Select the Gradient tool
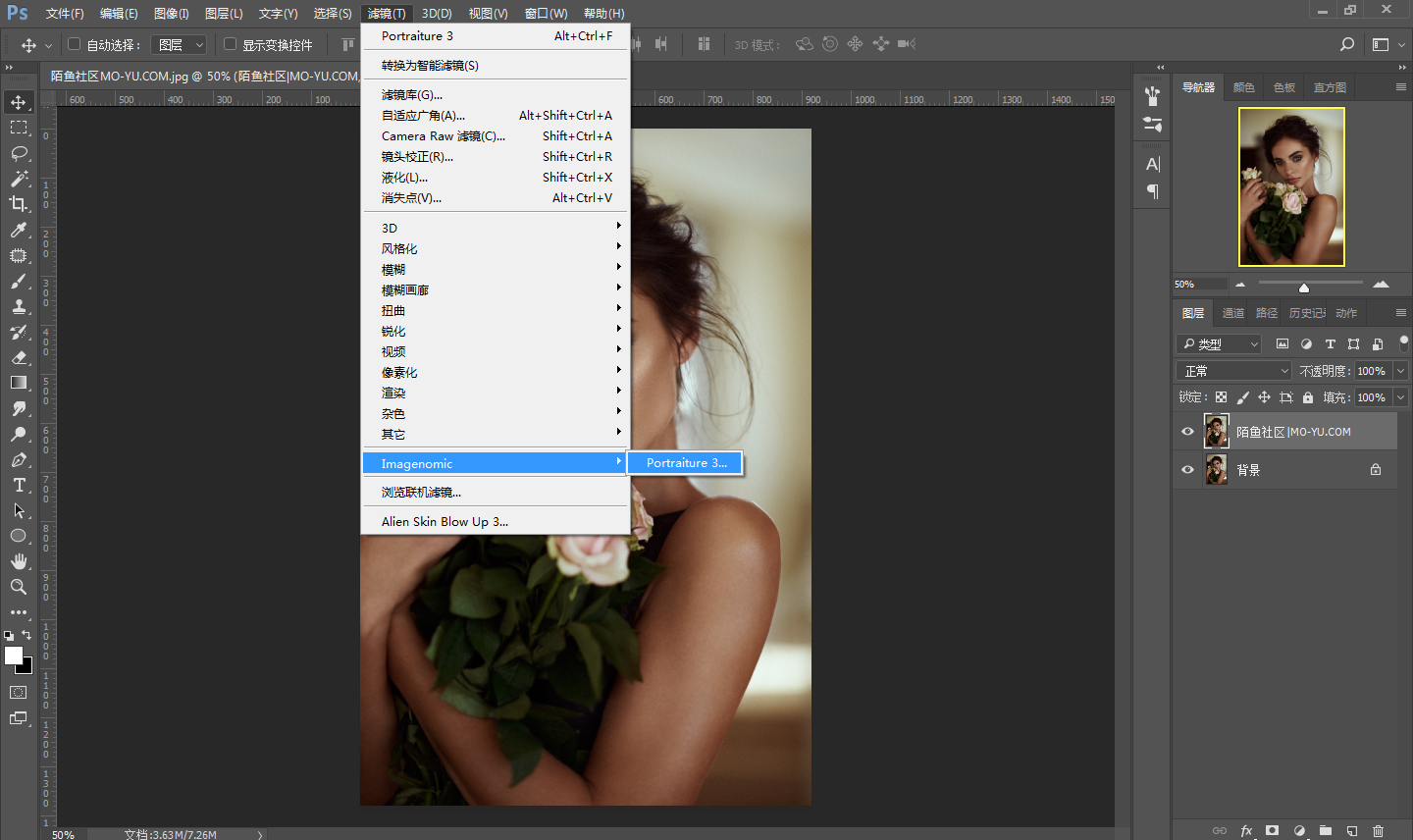This screenshot has height=840, width=1413. point(19,383)
